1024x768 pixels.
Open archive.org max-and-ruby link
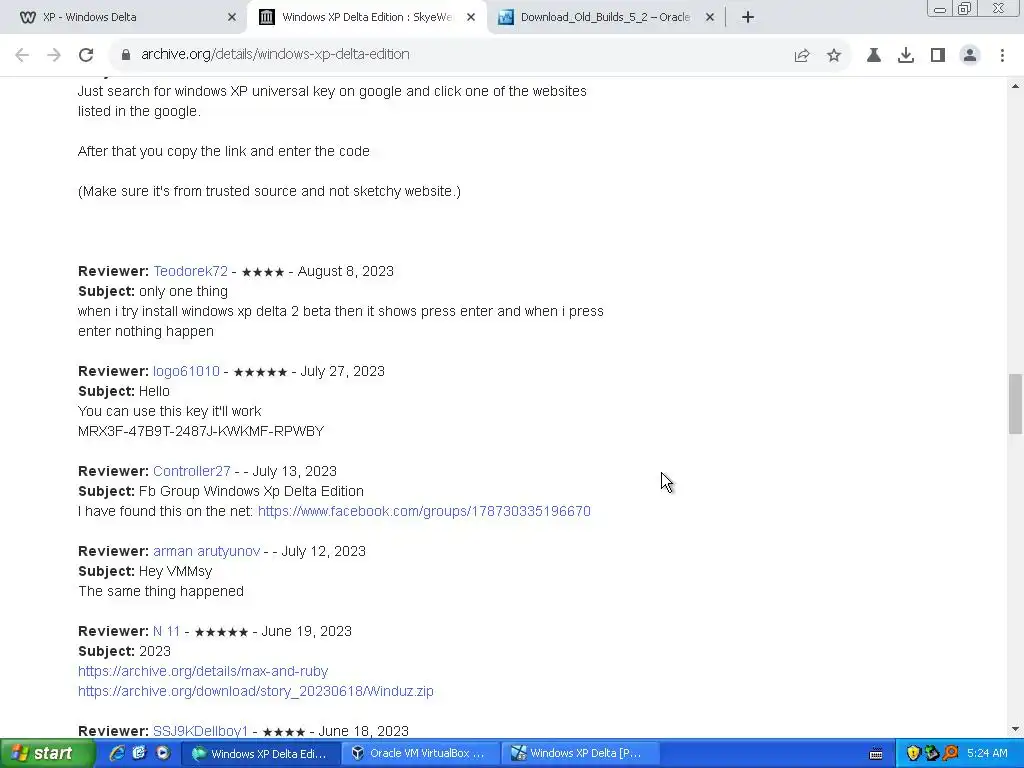coord(203,671)
